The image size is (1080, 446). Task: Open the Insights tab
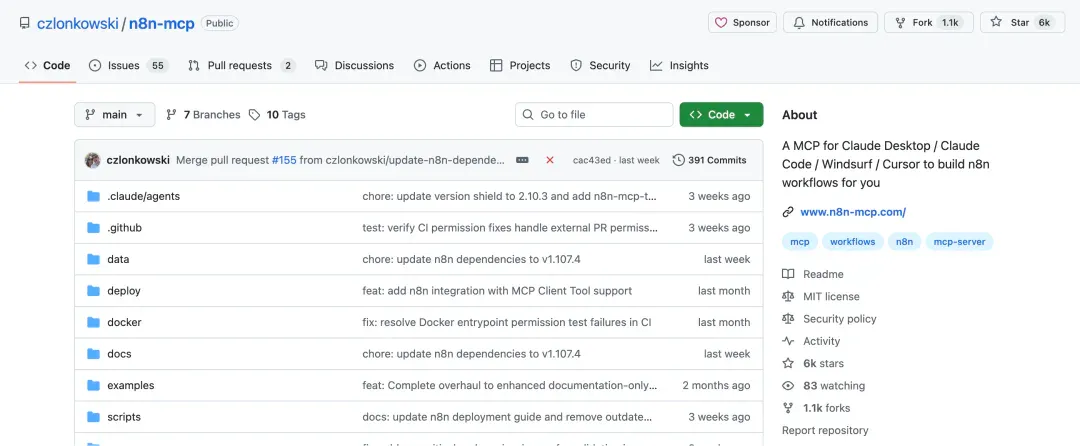tap(679, 65)
